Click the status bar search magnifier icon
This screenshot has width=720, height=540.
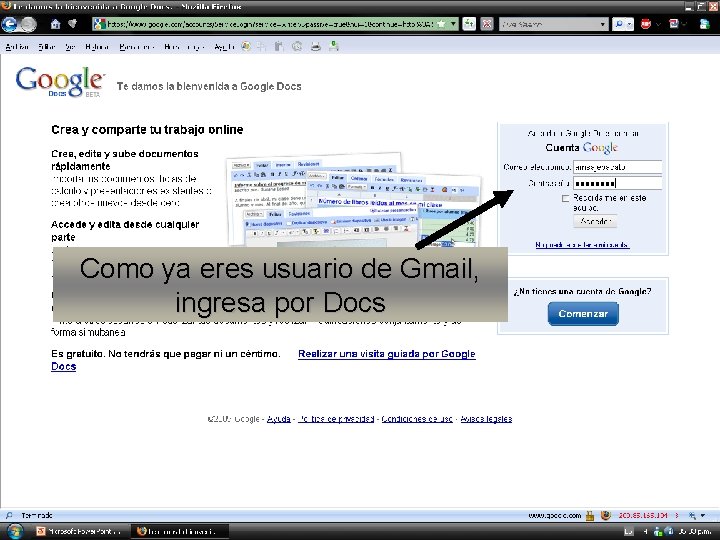[x=9, y=515]
